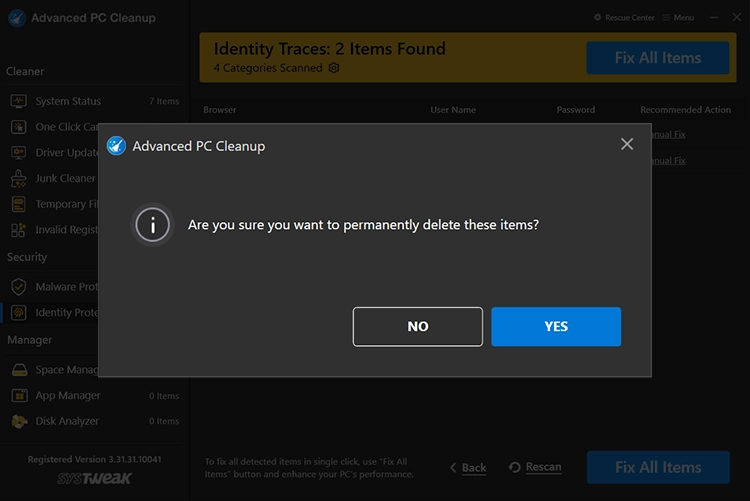
Task: Click the Driver Updater icon
Action: tap(19, 153)
